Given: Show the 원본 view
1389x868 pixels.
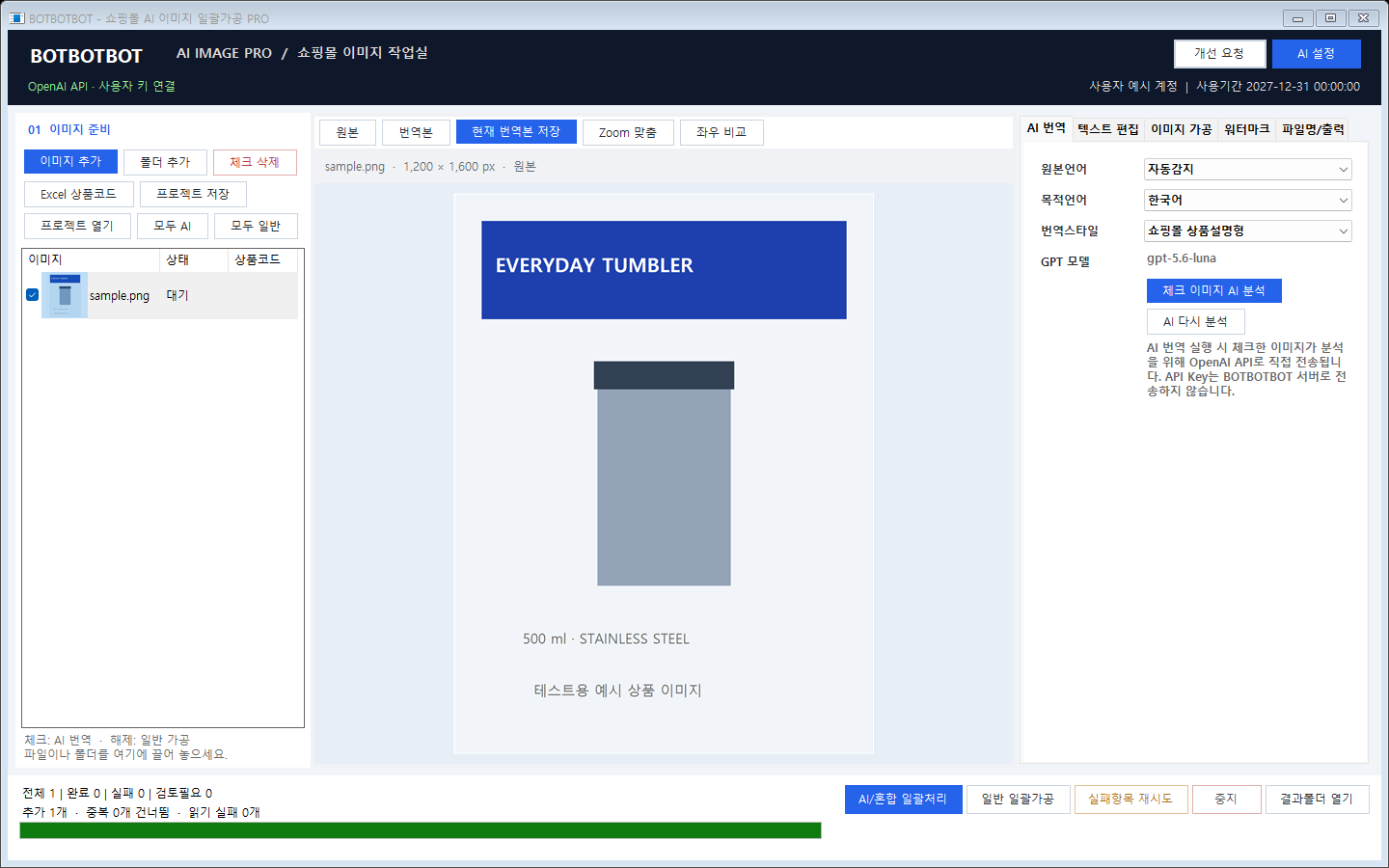Looking at the screenshot, I should click(347, 132).
